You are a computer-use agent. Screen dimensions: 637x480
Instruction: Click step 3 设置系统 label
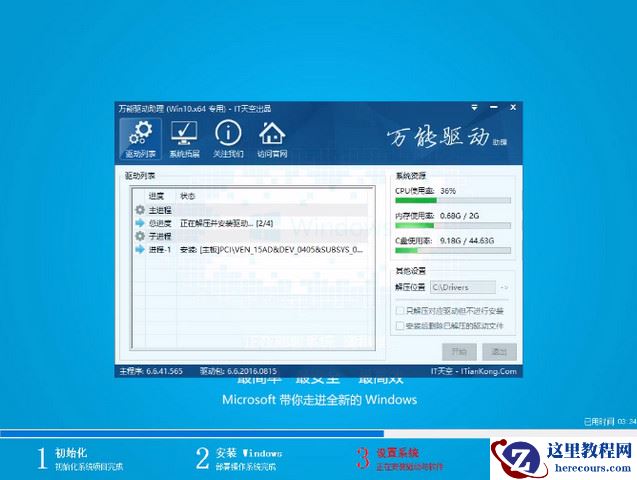397,453
